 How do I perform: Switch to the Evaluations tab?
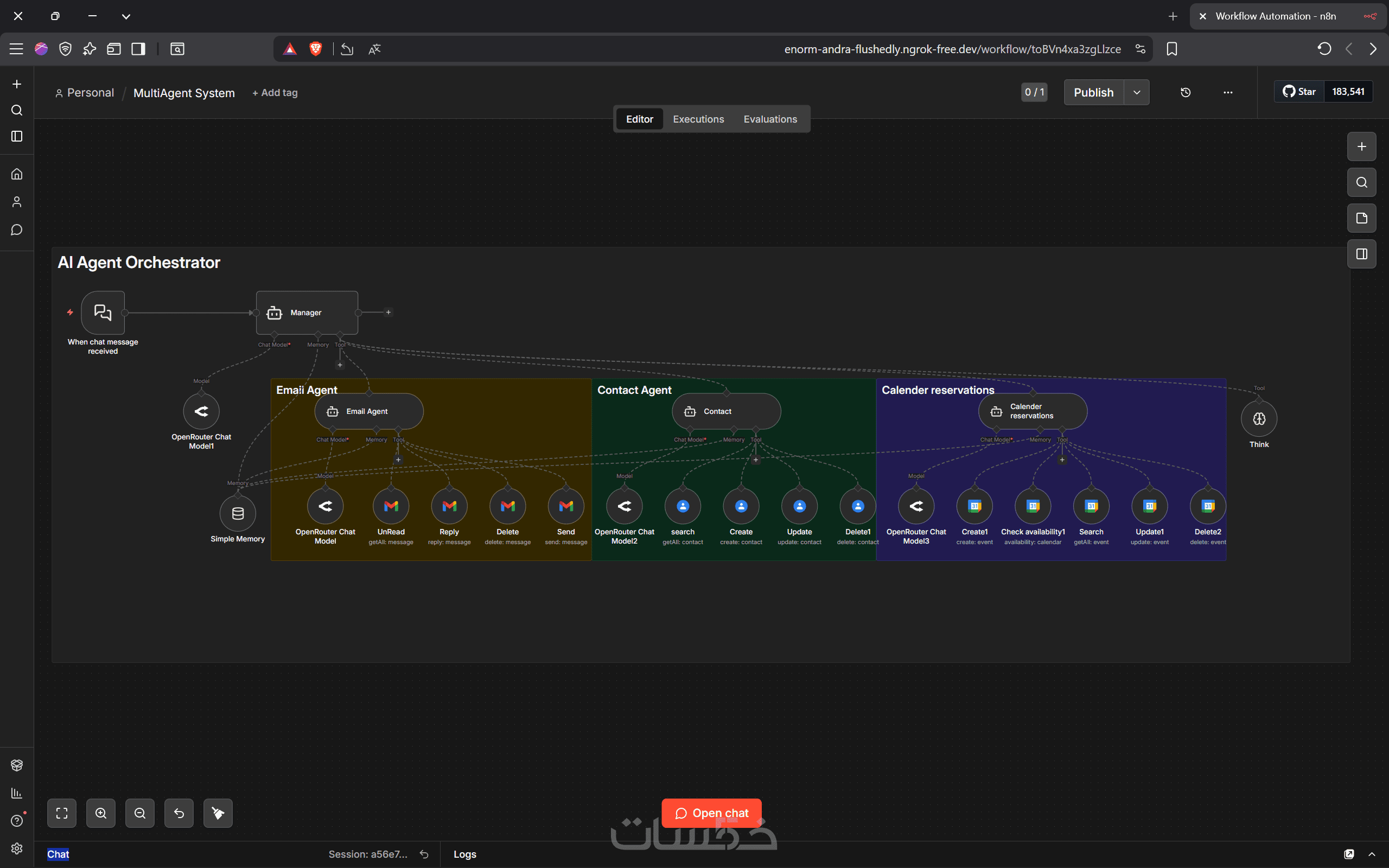coord(770,119)
